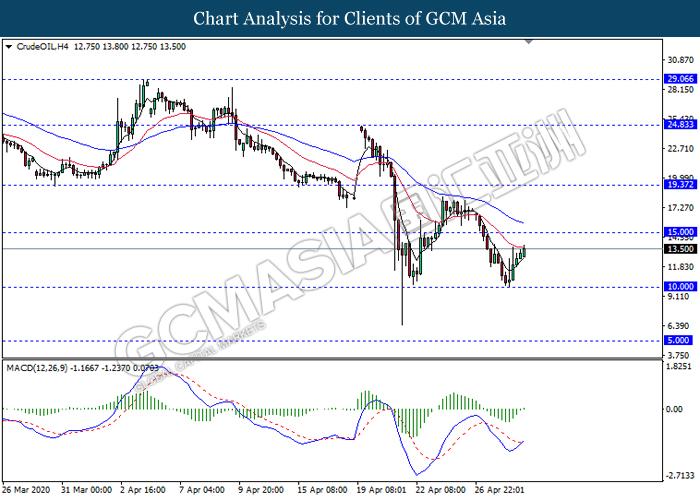Click the chart shift marker triangle at top
Screen dimensions: 700x500
[529, 42]
